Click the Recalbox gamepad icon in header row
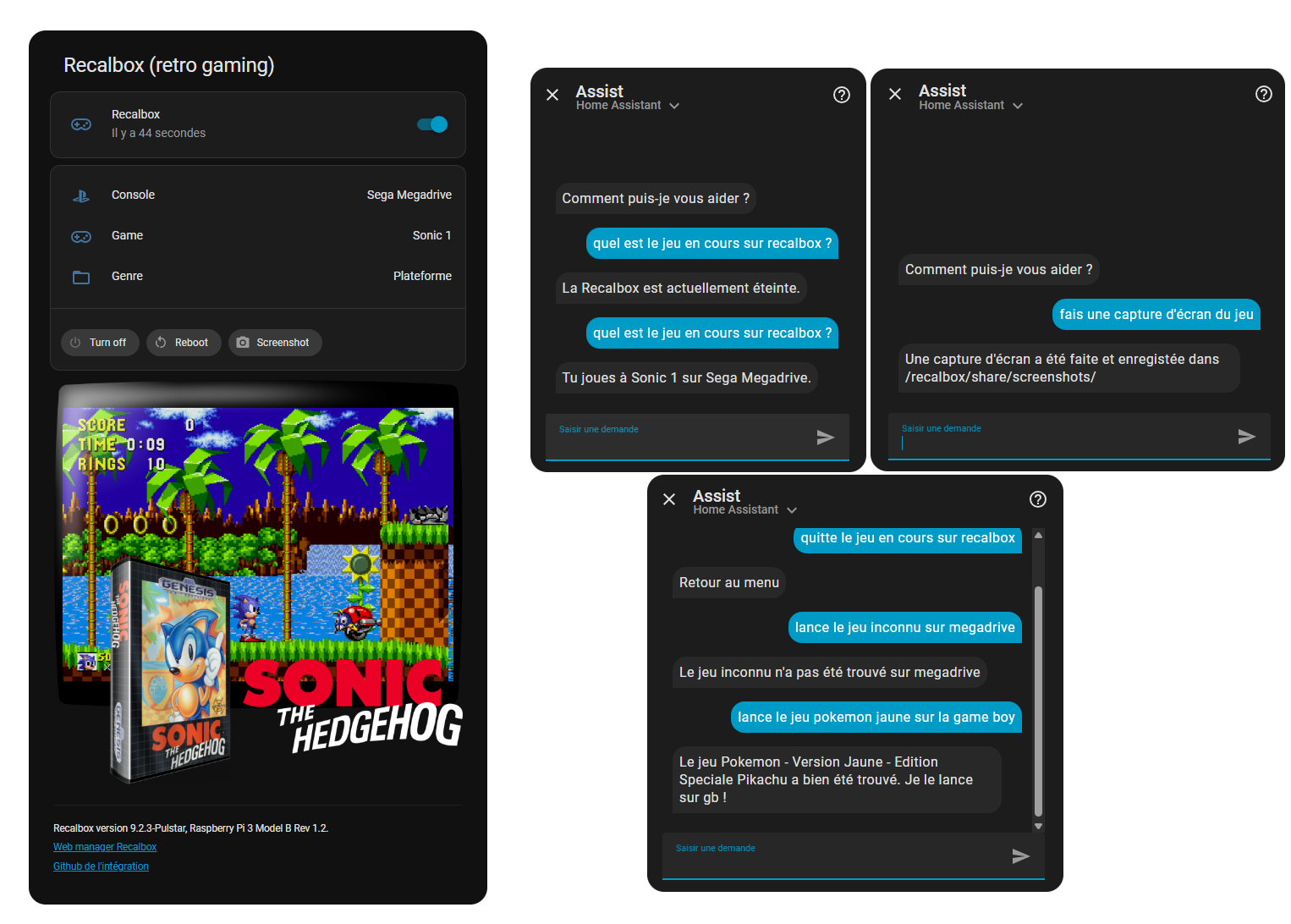This screenshot has width=1291, height=924. click(81, 124)
